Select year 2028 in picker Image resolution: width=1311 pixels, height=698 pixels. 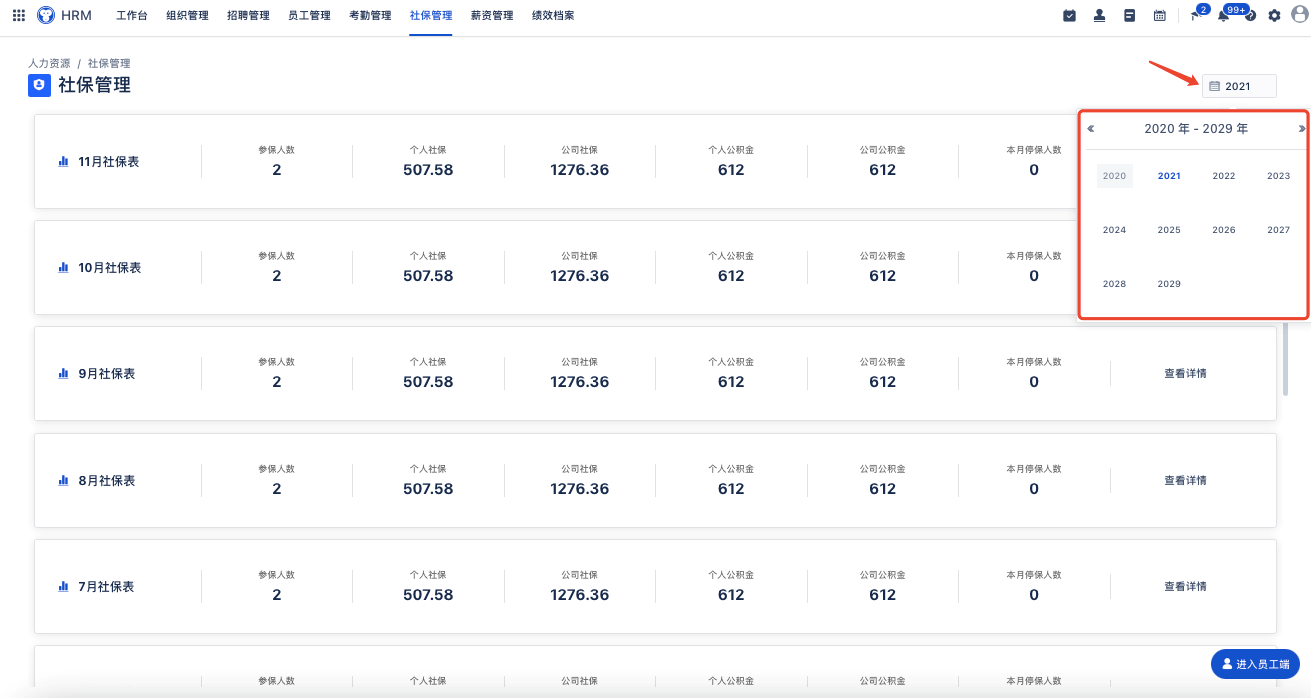point(1114,284)
